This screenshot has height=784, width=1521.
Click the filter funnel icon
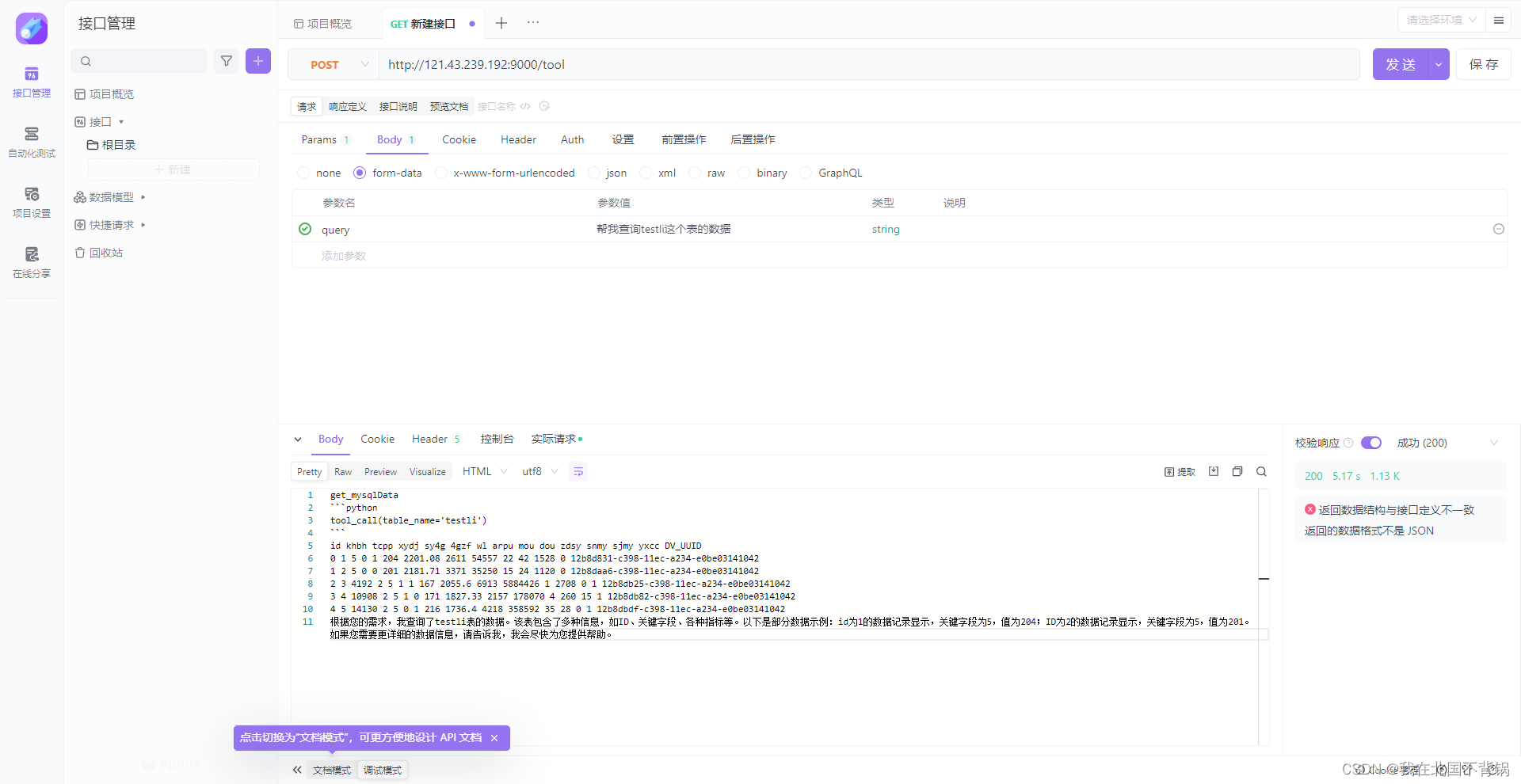click(227, 61)
